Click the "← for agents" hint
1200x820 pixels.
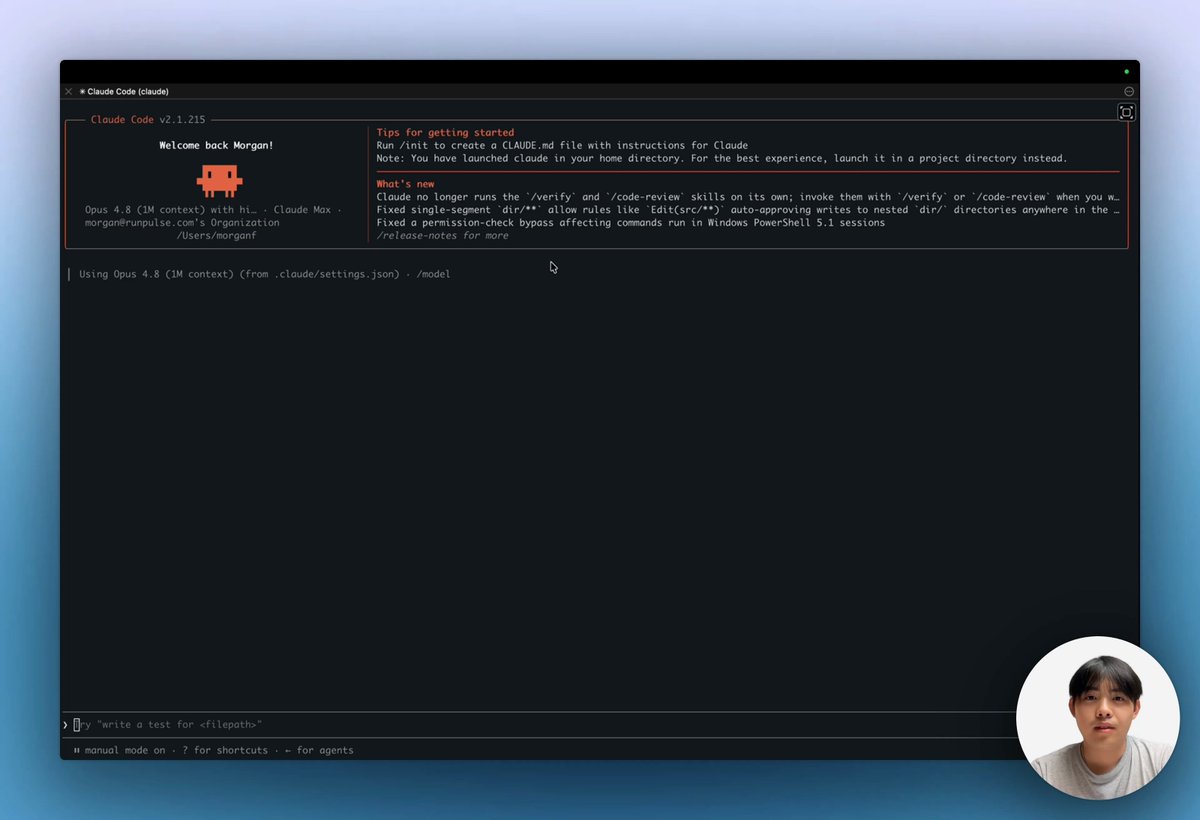tap(319, 750)
